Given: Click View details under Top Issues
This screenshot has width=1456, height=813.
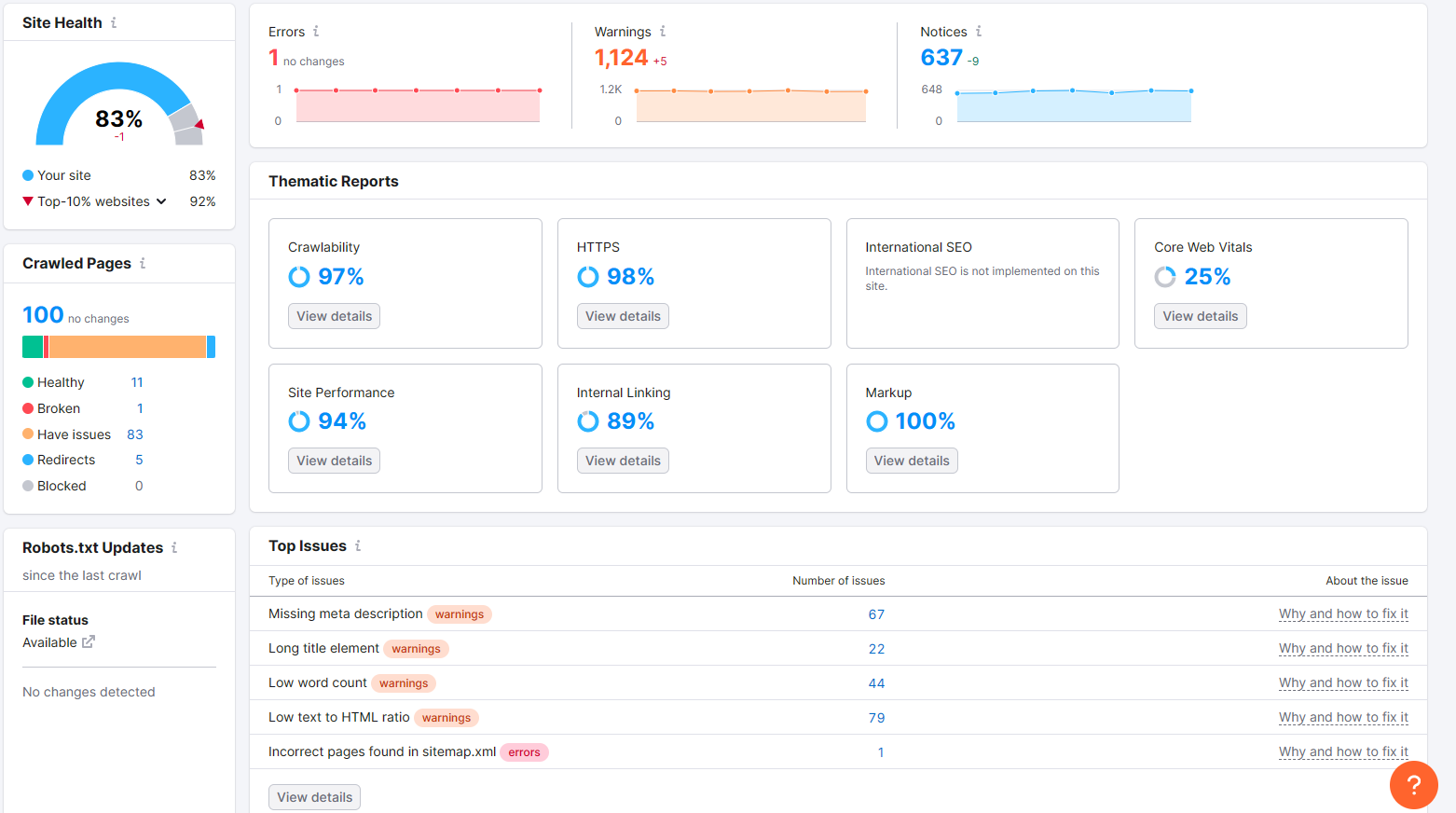Looking at the screenshot, I should tap(314, 797).
